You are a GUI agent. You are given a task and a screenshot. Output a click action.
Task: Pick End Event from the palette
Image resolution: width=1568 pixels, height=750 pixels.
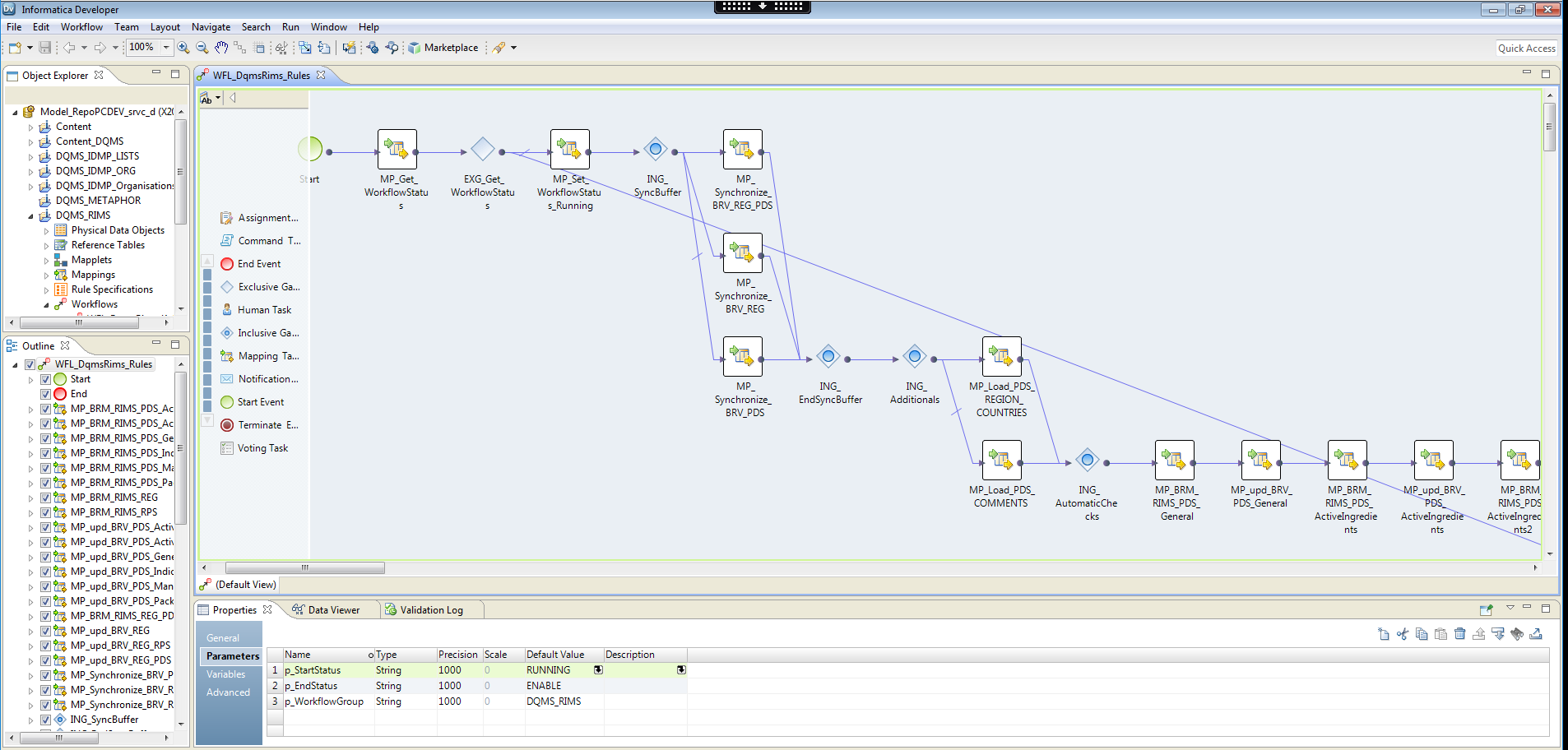click(x=258, y=264)
